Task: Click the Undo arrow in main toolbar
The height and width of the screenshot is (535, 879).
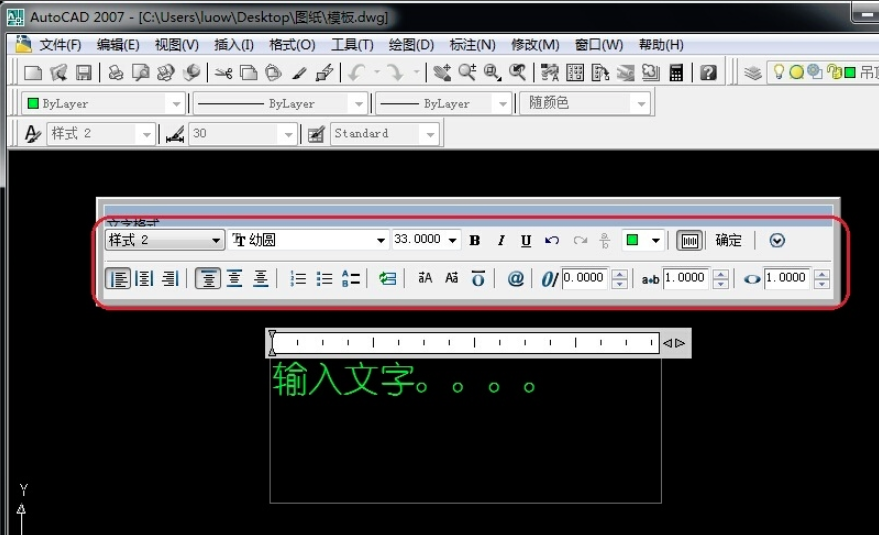Action: pyautogui.click(x=357, y=72)
